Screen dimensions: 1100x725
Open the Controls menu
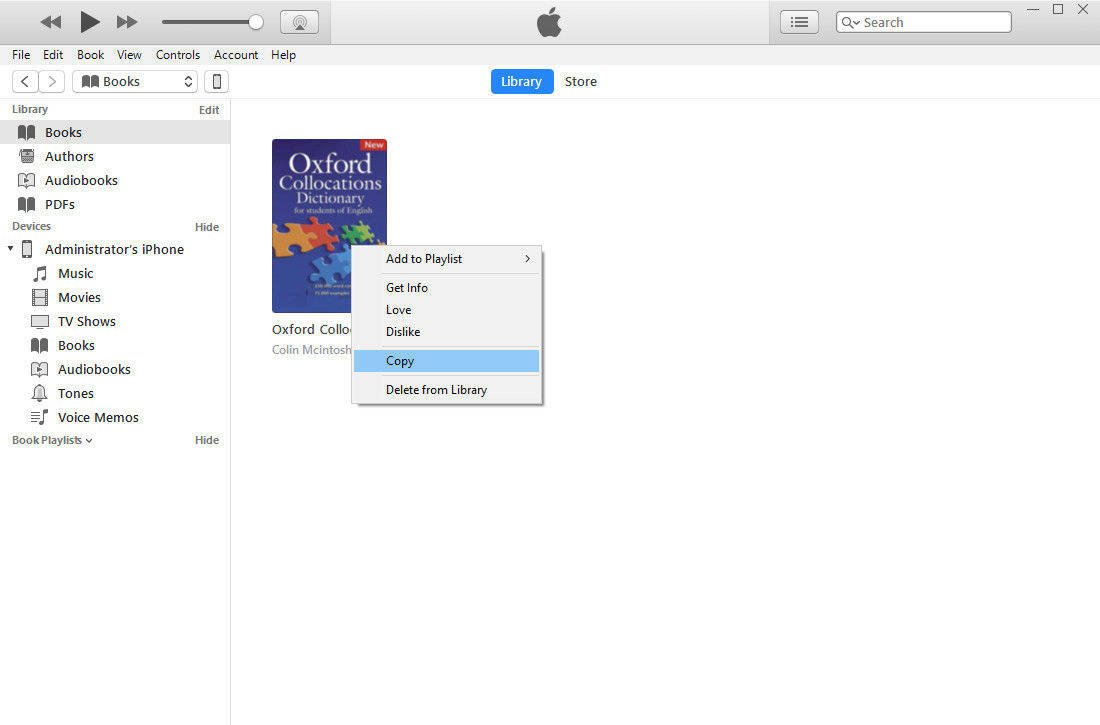[x=177, y=55]
